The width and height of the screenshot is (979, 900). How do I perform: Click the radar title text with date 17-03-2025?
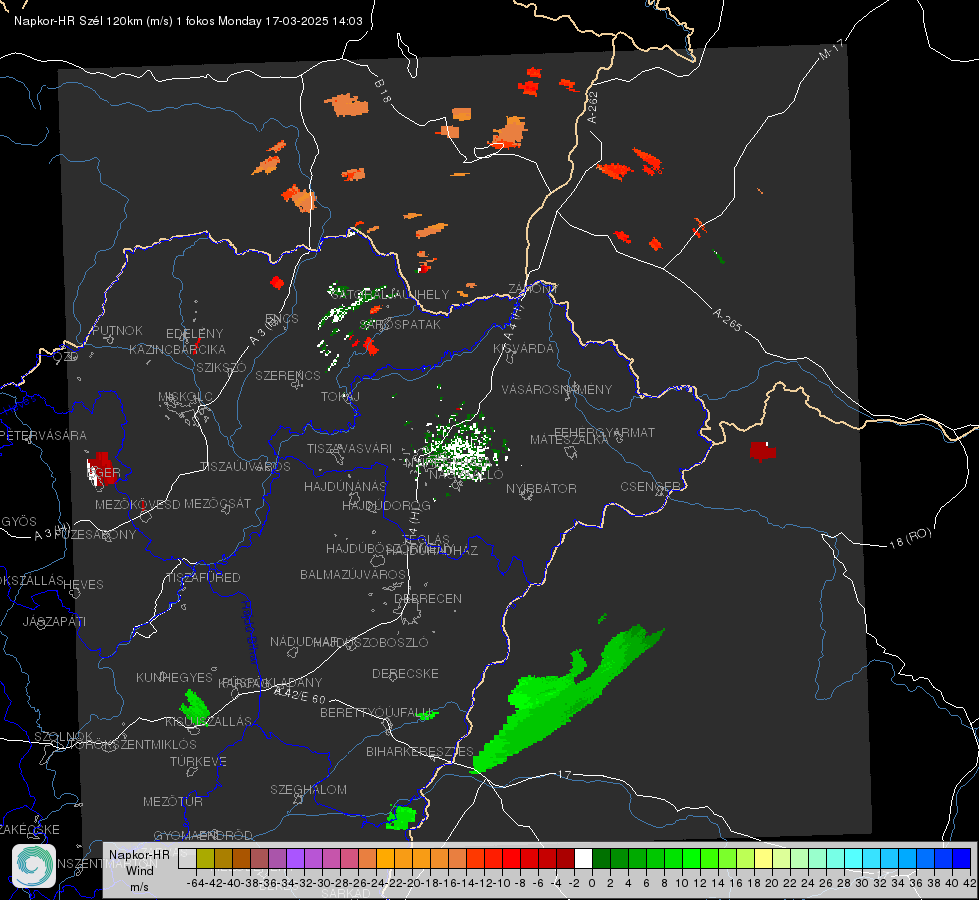[x=188, y=21]
